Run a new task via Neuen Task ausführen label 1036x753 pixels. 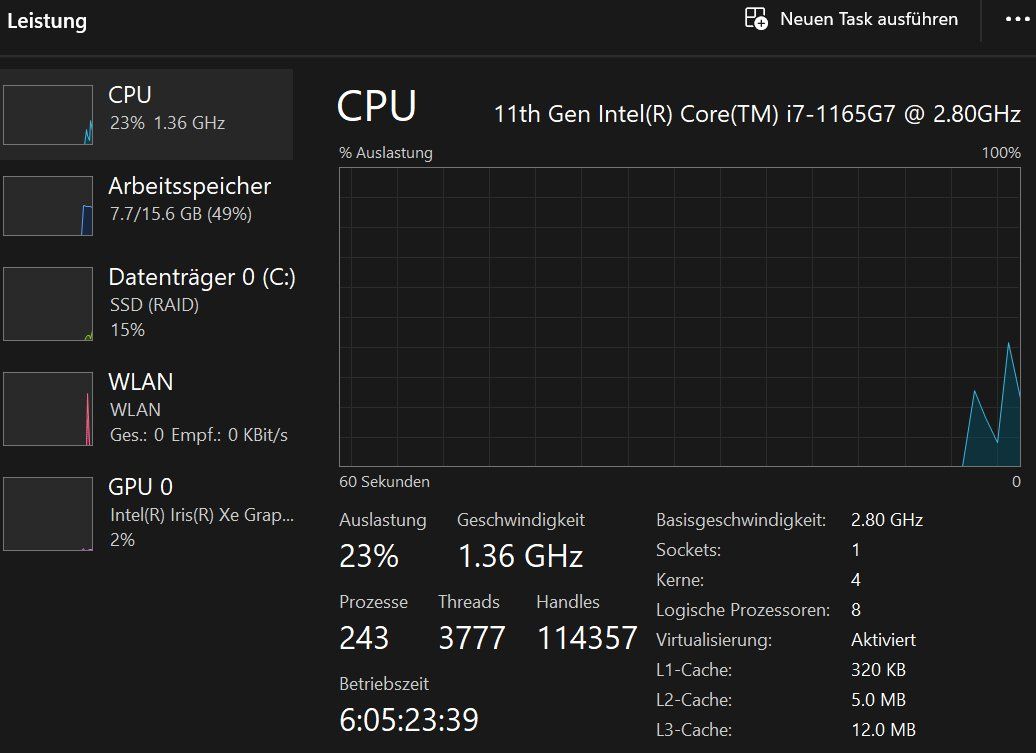(x=869, y=19)
